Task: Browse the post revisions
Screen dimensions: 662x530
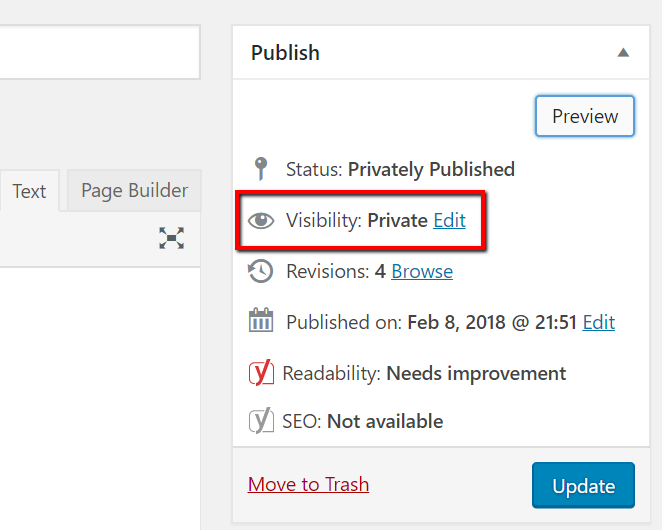Action: pyautogui.click(x=422, y=271)
